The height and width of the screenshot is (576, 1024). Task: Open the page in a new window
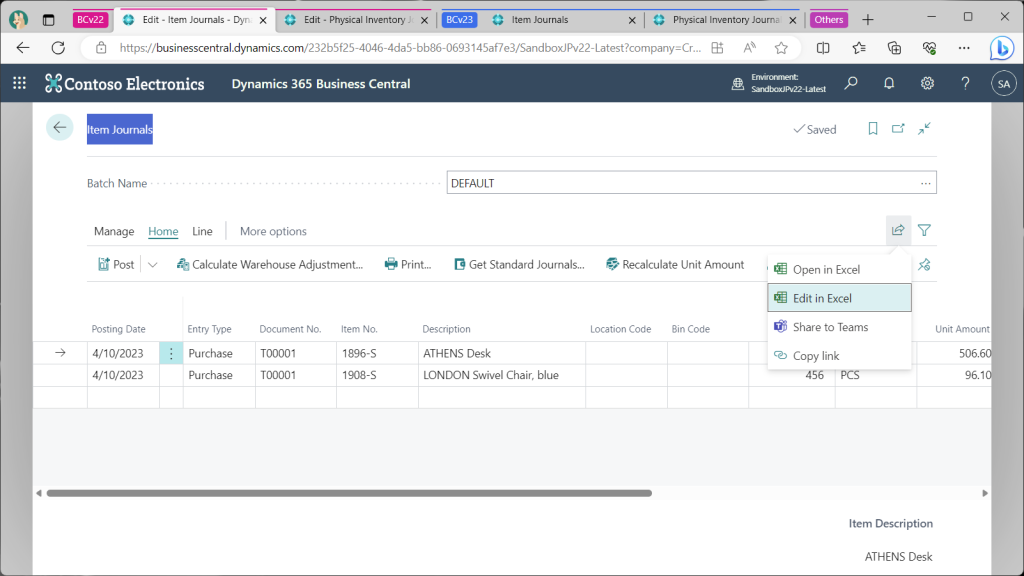[x=899, y=129]
